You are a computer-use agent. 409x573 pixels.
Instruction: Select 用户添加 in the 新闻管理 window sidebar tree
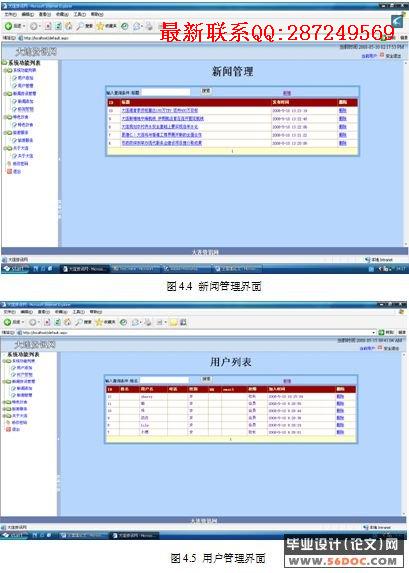tap(25, 78)
